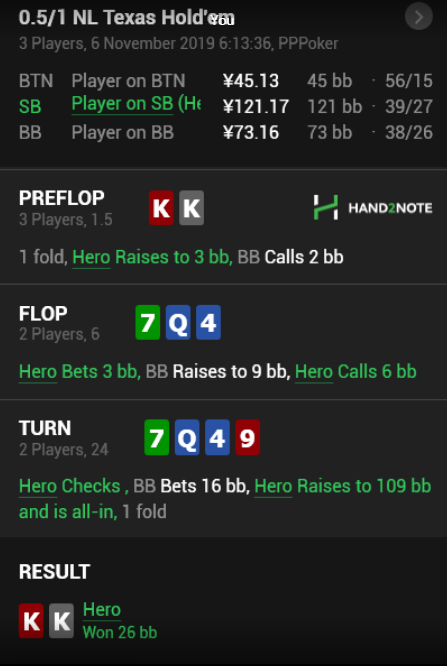Click the blue Q card on the flop
Viewport: 447px width, 666px height.
(178, 322)
